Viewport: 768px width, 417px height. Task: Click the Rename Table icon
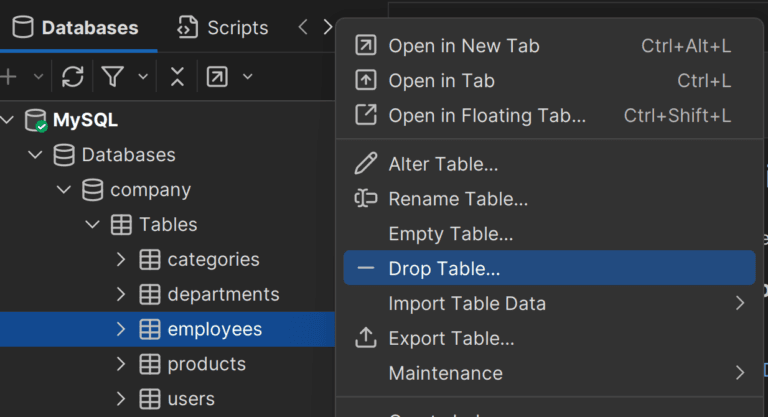[x=366, y=198]
